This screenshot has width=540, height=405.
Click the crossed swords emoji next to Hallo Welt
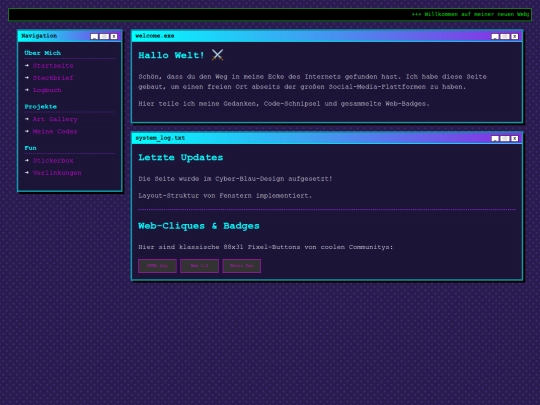click(217, 55)
